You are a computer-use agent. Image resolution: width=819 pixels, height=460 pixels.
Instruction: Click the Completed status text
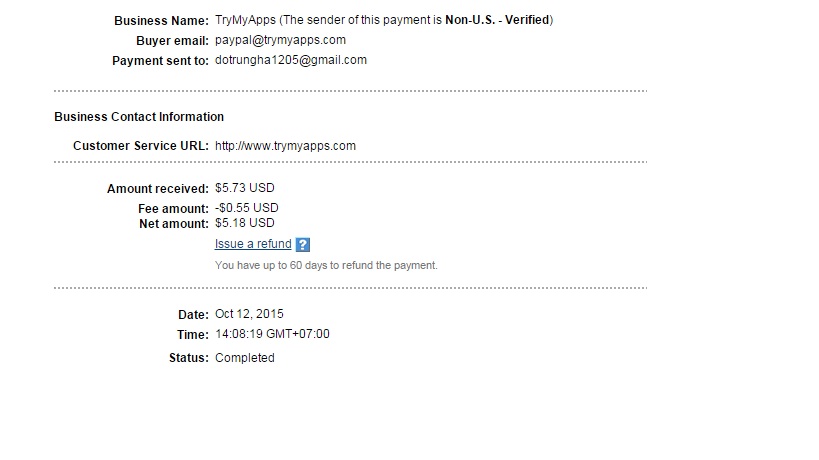pos(244,358)
